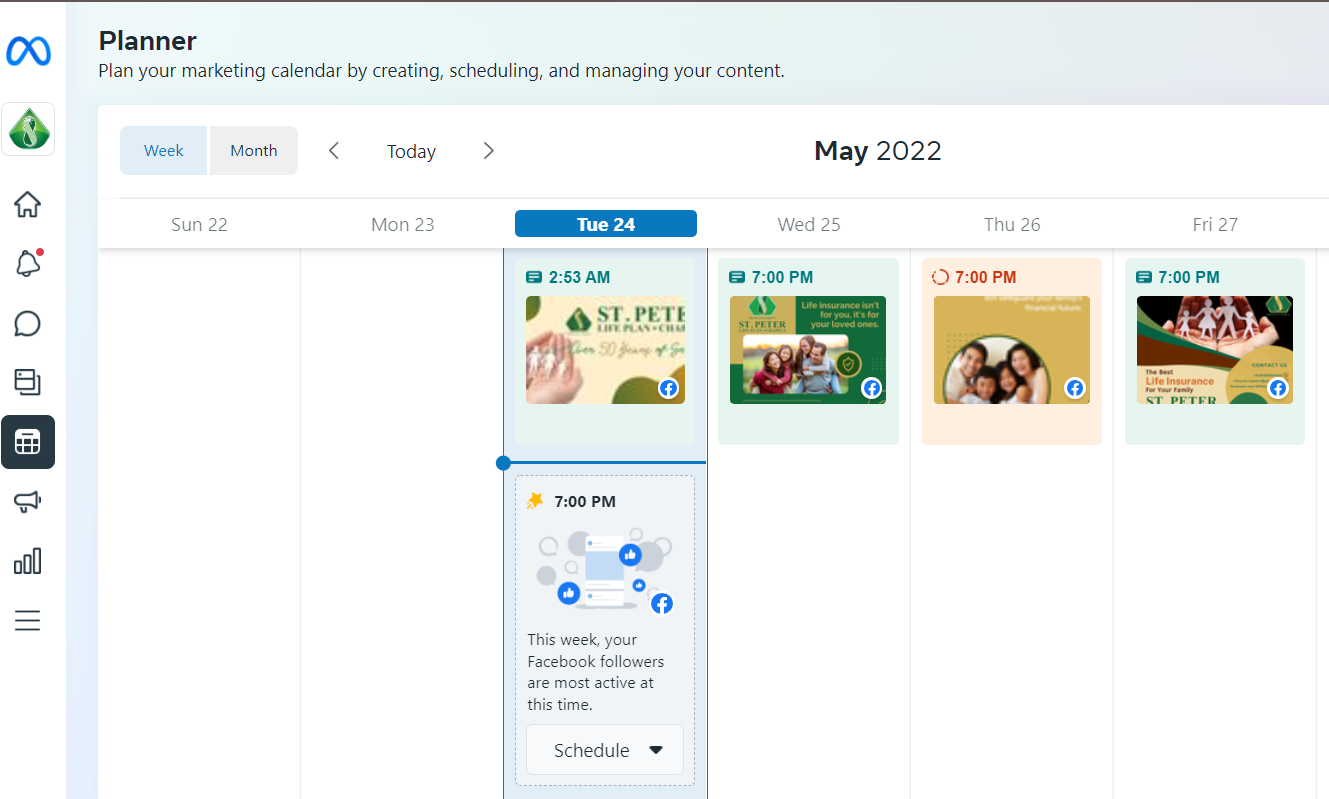Click Facebook badge on suggested time card
Screen dimensions: 1329x799
(662, 604)
